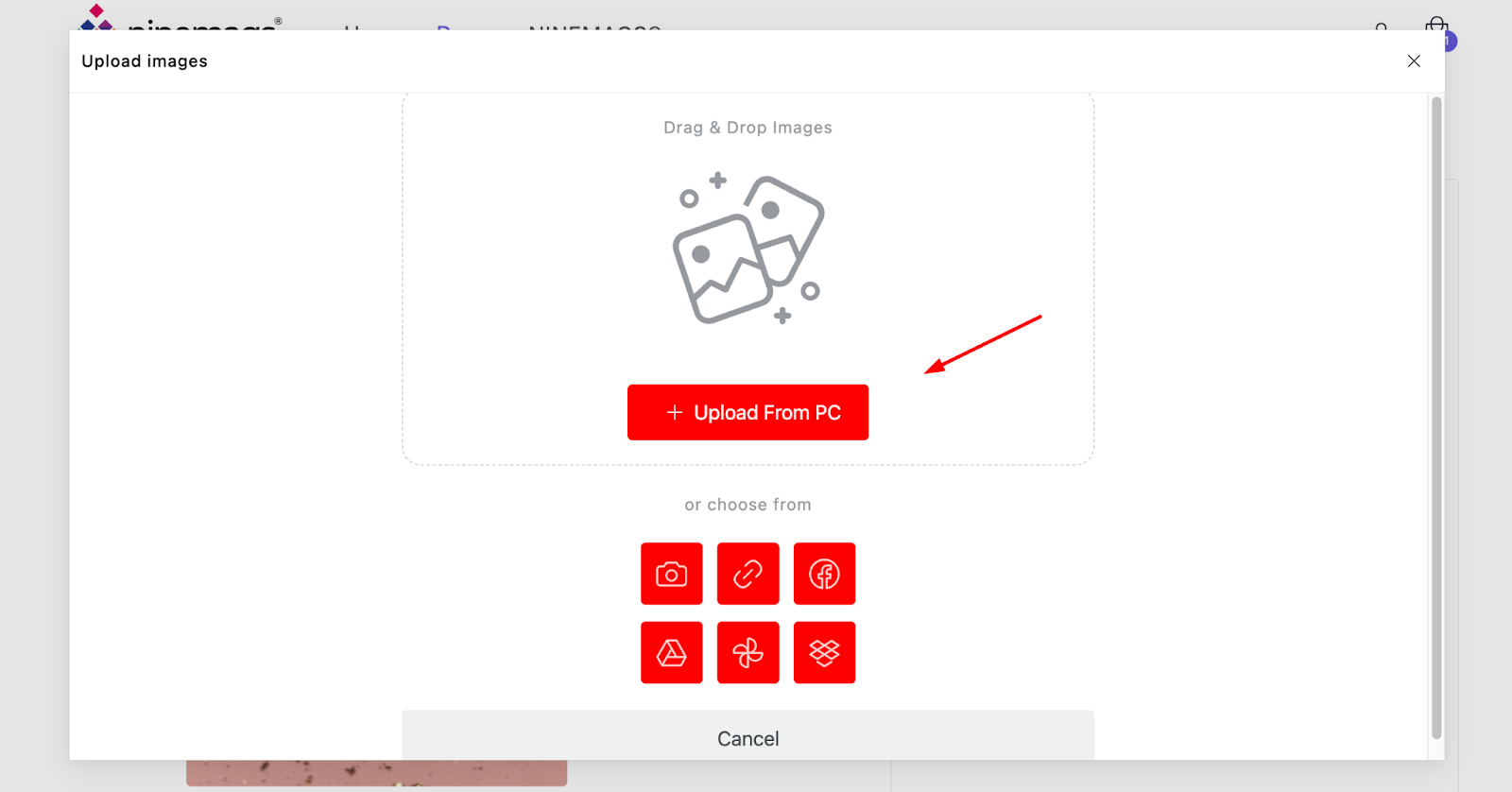Click the Drag & Drop Images label
This screenshot has width=1512, height=792.
point(747,128)
